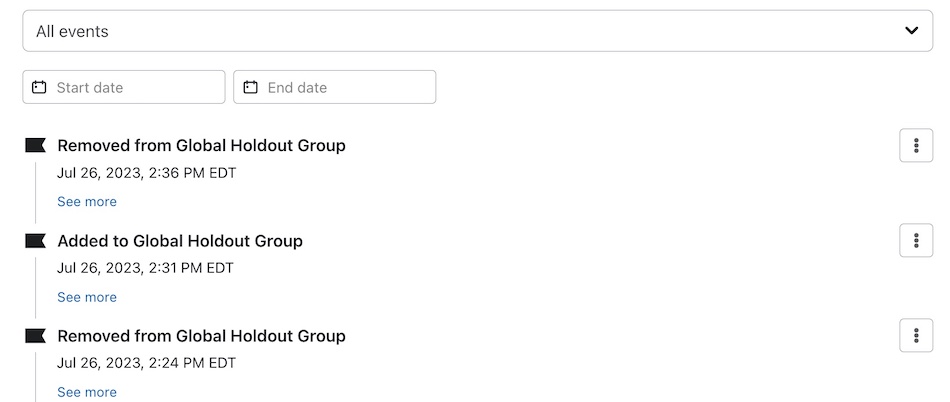Click the flag icon for the 2:24 PM event
Viewport: 950px width, 402px height.
[x=36, y=336]
